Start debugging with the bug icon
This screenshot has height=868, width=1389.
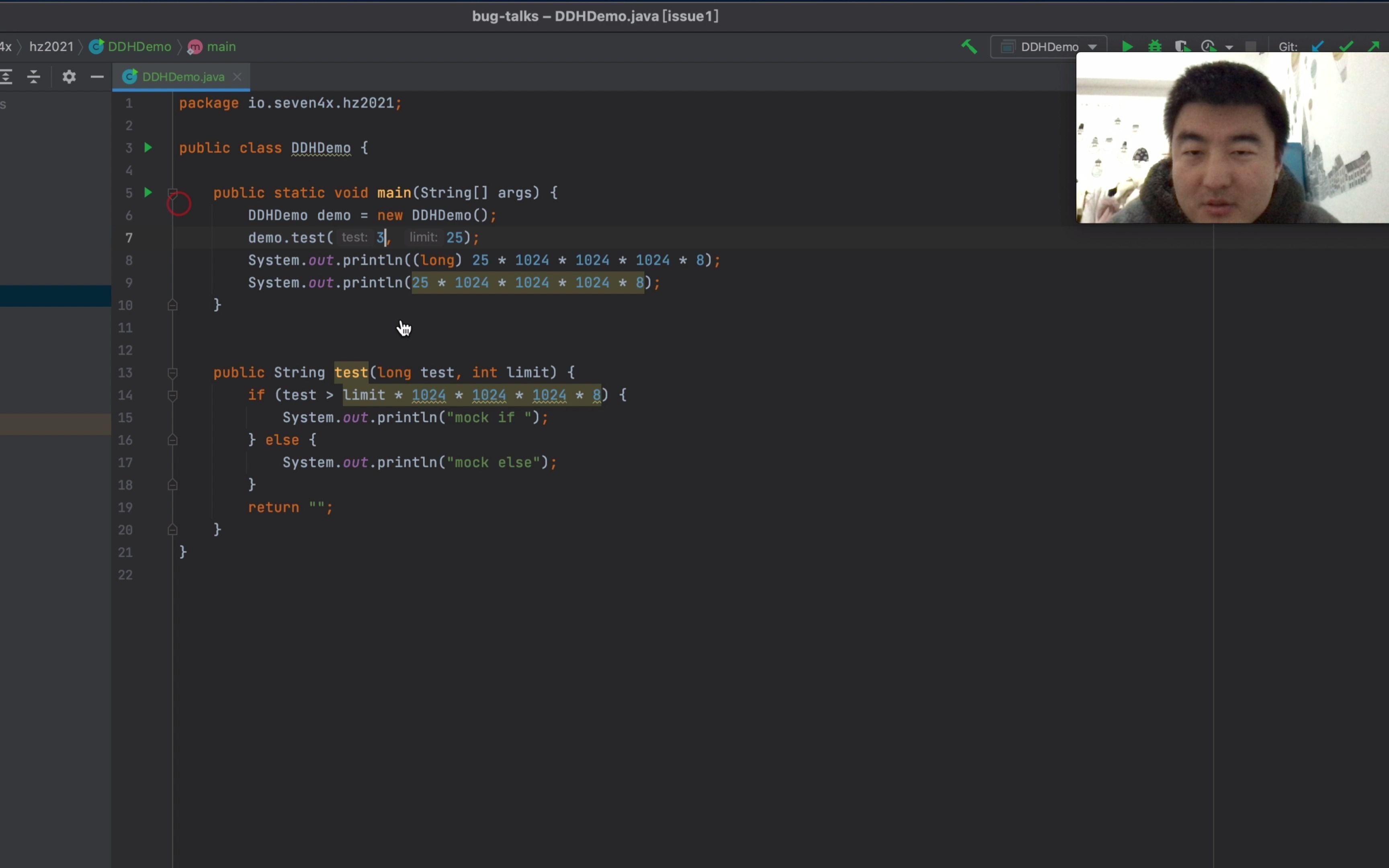click(1155, 47)
